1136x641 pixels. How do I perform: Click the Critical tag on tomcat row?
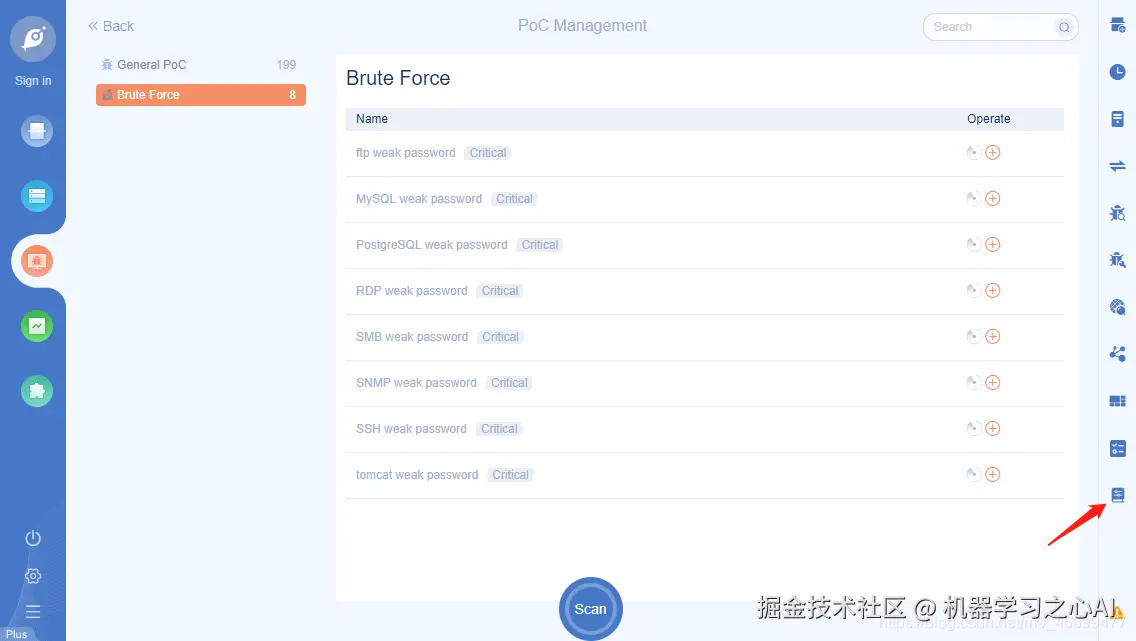(511, 474)
